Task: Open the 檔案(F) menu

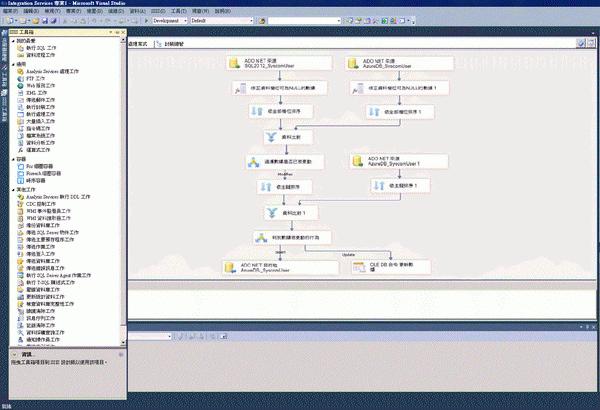Action: click(x=10, y=11)
